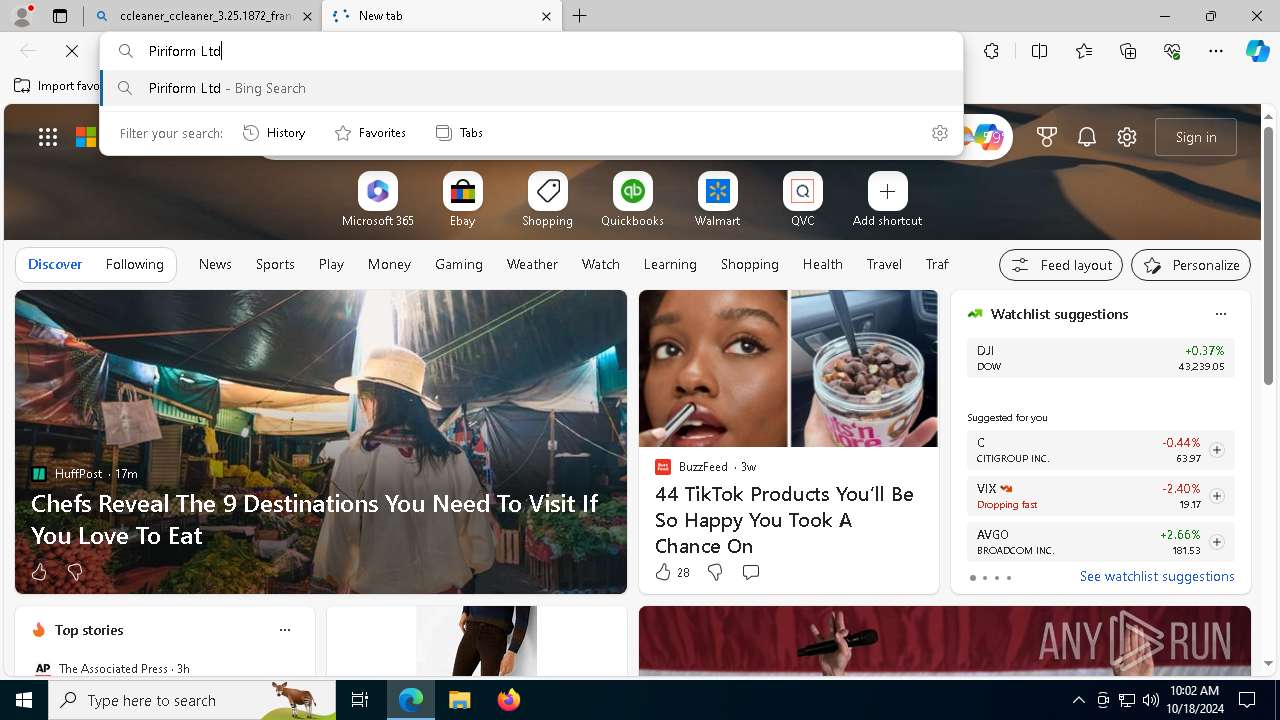The width and height of the screenshot is (1280, 720).
Task: Open the Sports category
Action: tap(275, 264)
